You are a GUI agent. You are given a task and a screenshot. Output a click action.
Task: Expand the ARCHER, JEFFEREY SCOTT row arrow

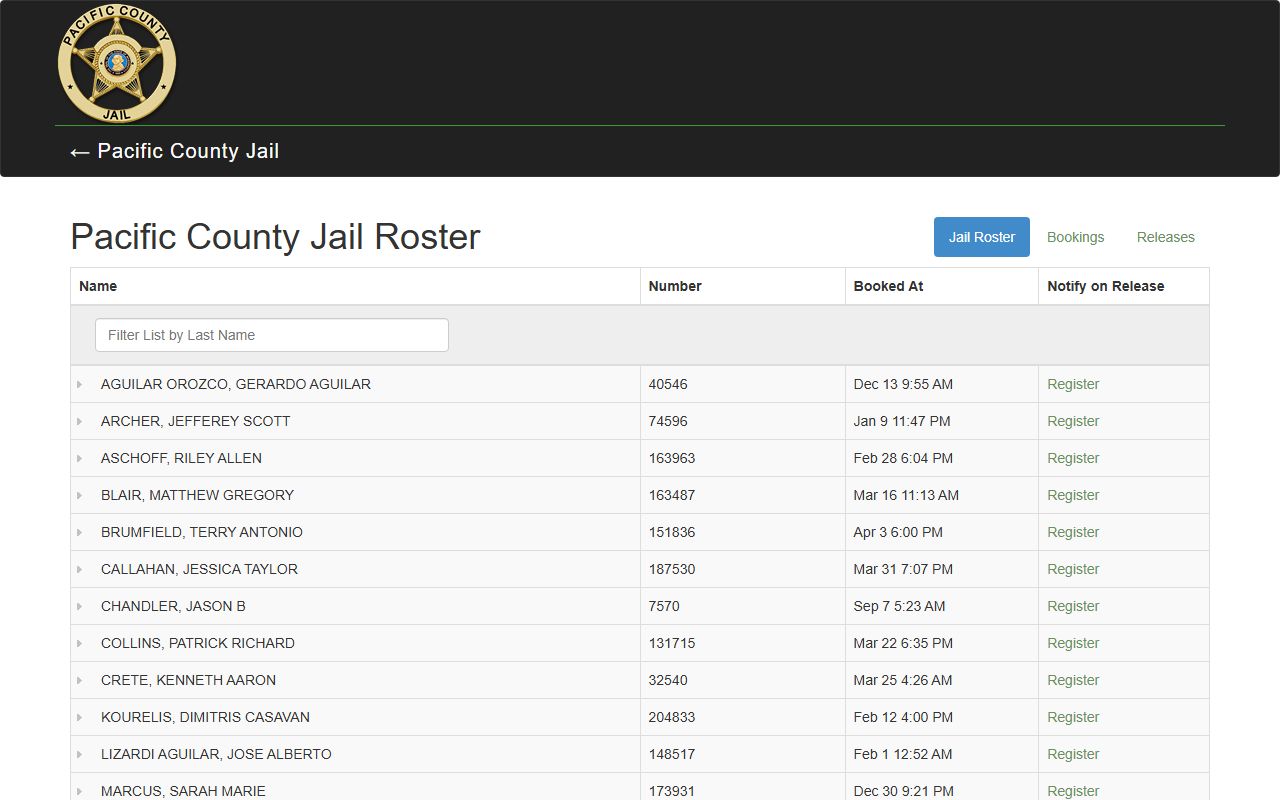80,421
